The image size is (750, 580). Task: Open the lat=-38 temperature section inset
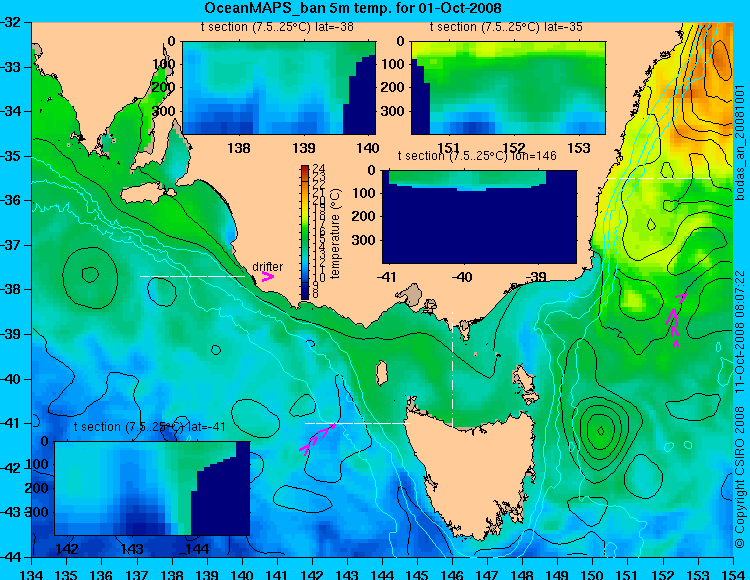click(x=279, y=88)
